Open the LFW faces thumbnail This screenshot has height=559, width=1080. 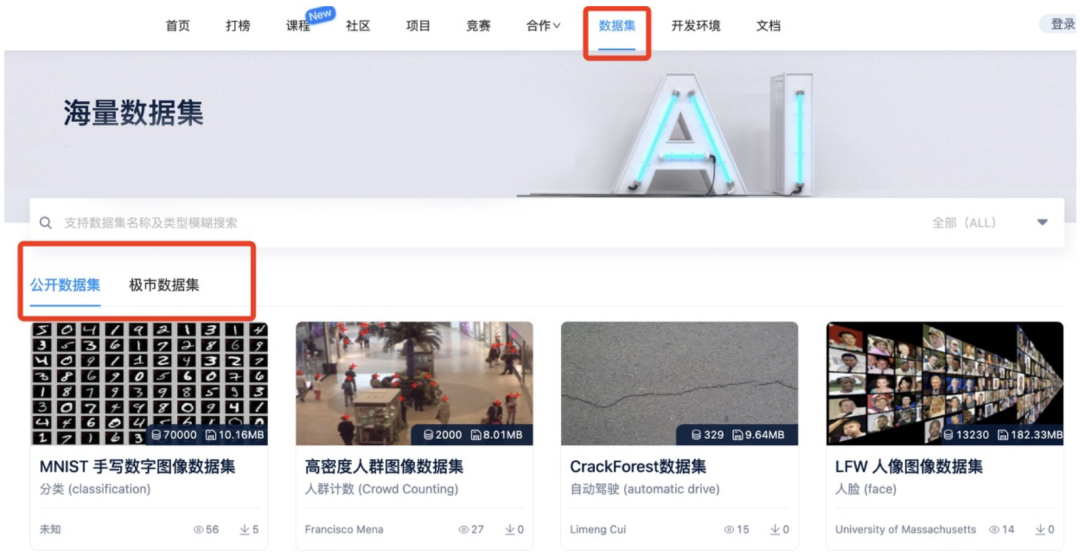[945, 383]
